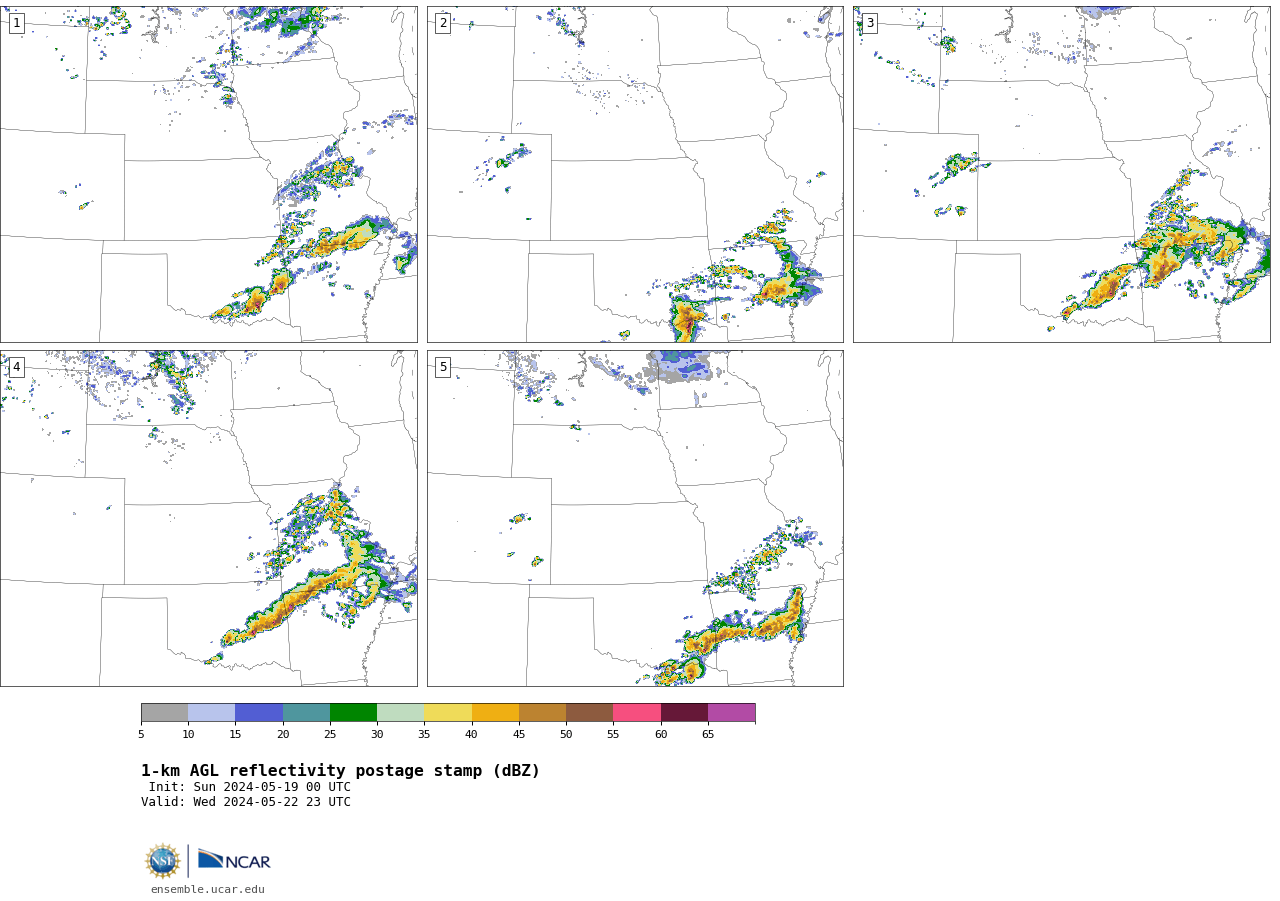Click the number label 5 on the fifth panel
This screenshot has height=901, width=1280.
pyautogui.click(x=443, y=367)
